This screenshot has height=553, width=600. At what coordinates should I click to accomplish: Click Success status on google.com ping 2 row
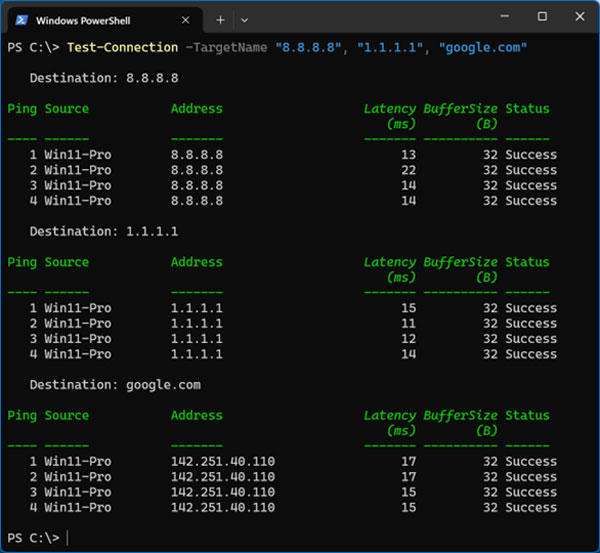click(x=531, y=477)
